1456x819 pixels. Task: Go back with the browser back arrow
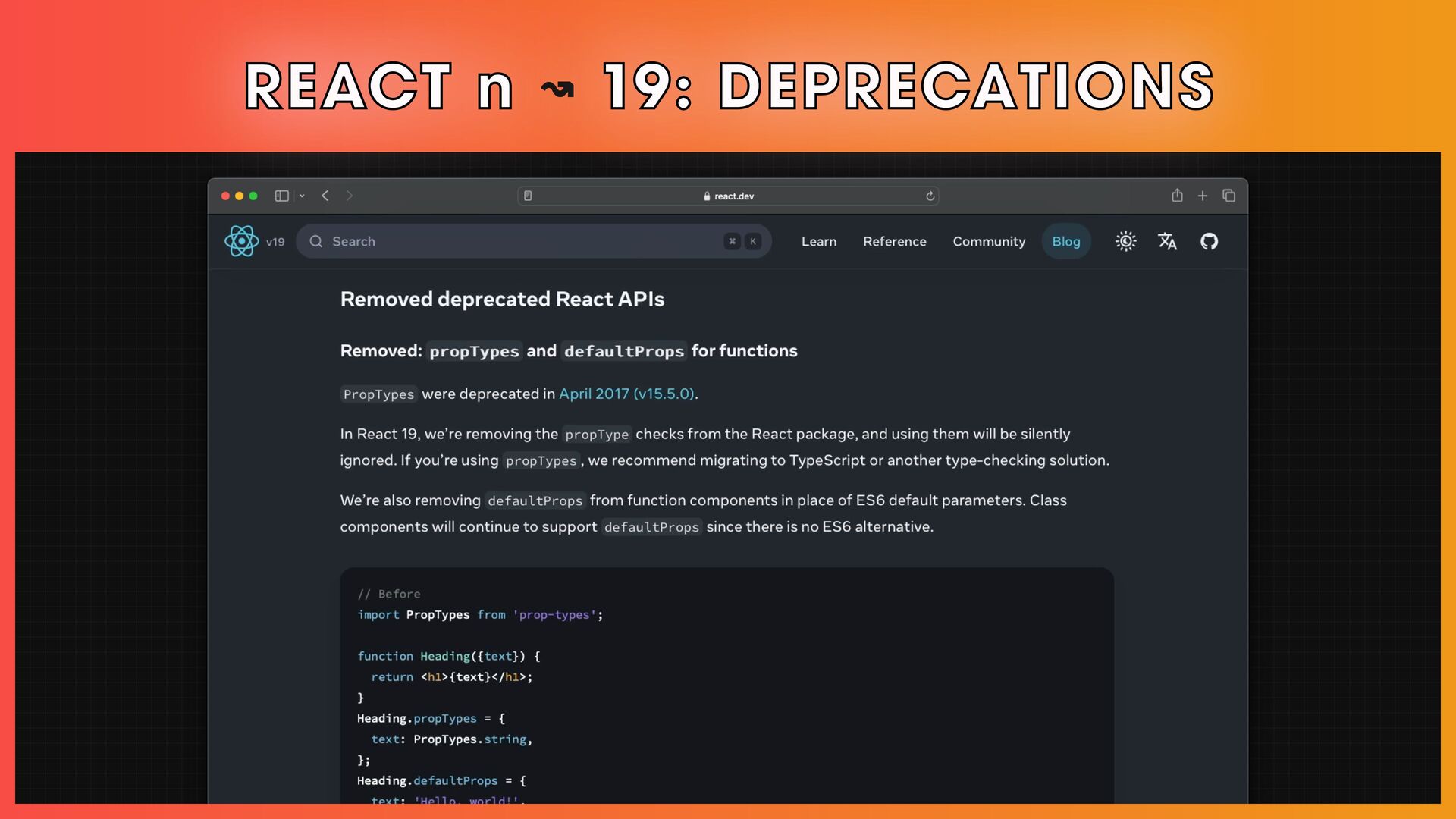(325, 196)
